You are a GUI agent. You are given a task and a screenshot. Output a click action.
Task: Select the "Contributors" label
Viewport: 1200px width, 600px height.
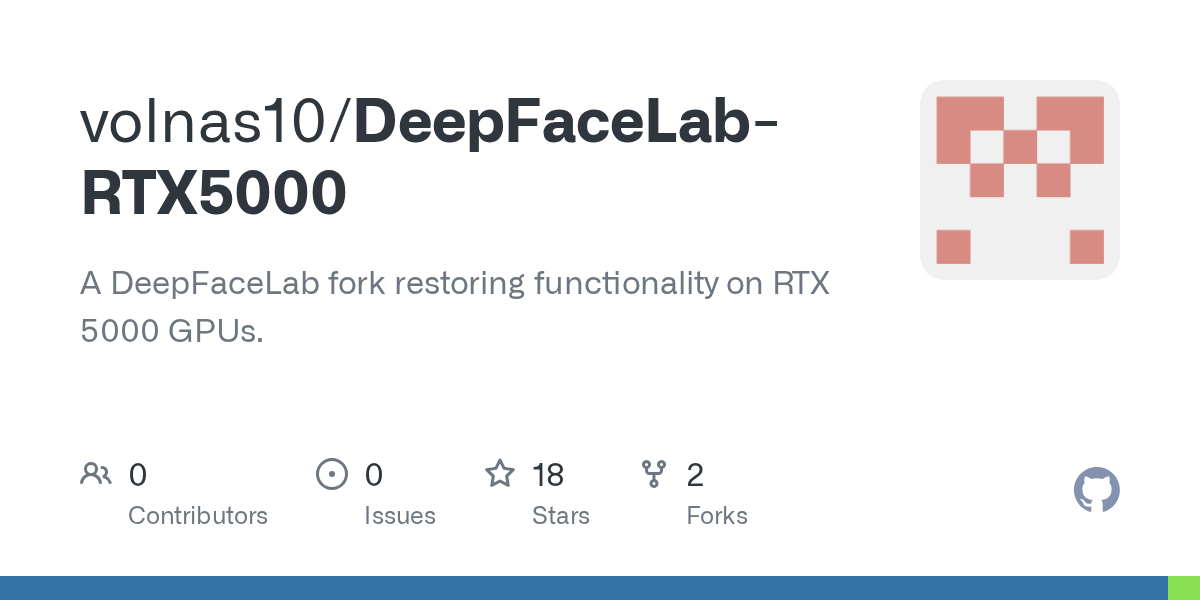pyautogui.click(x=198, y=516)
